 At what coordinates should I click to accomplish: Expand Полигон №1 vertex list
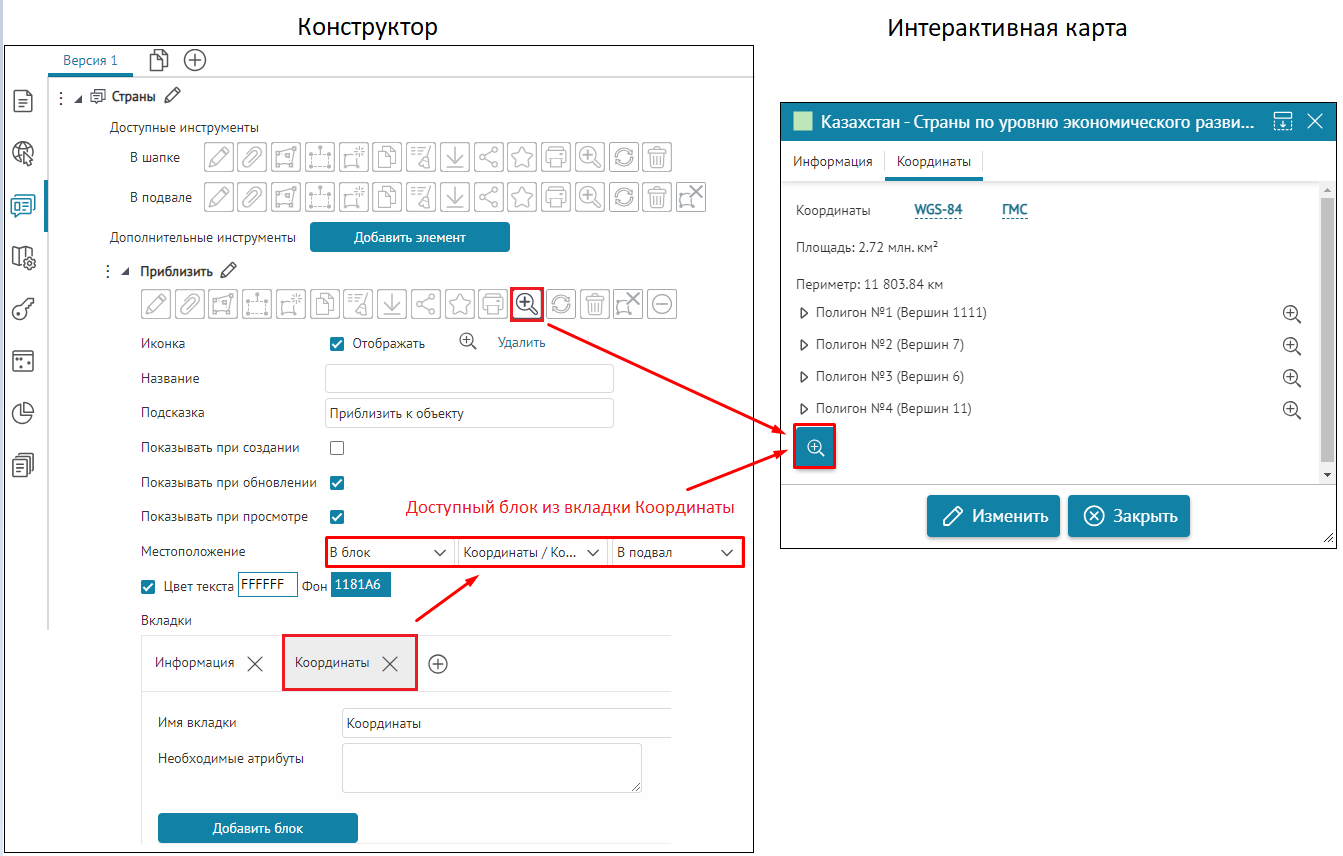(x=804, y=313)
